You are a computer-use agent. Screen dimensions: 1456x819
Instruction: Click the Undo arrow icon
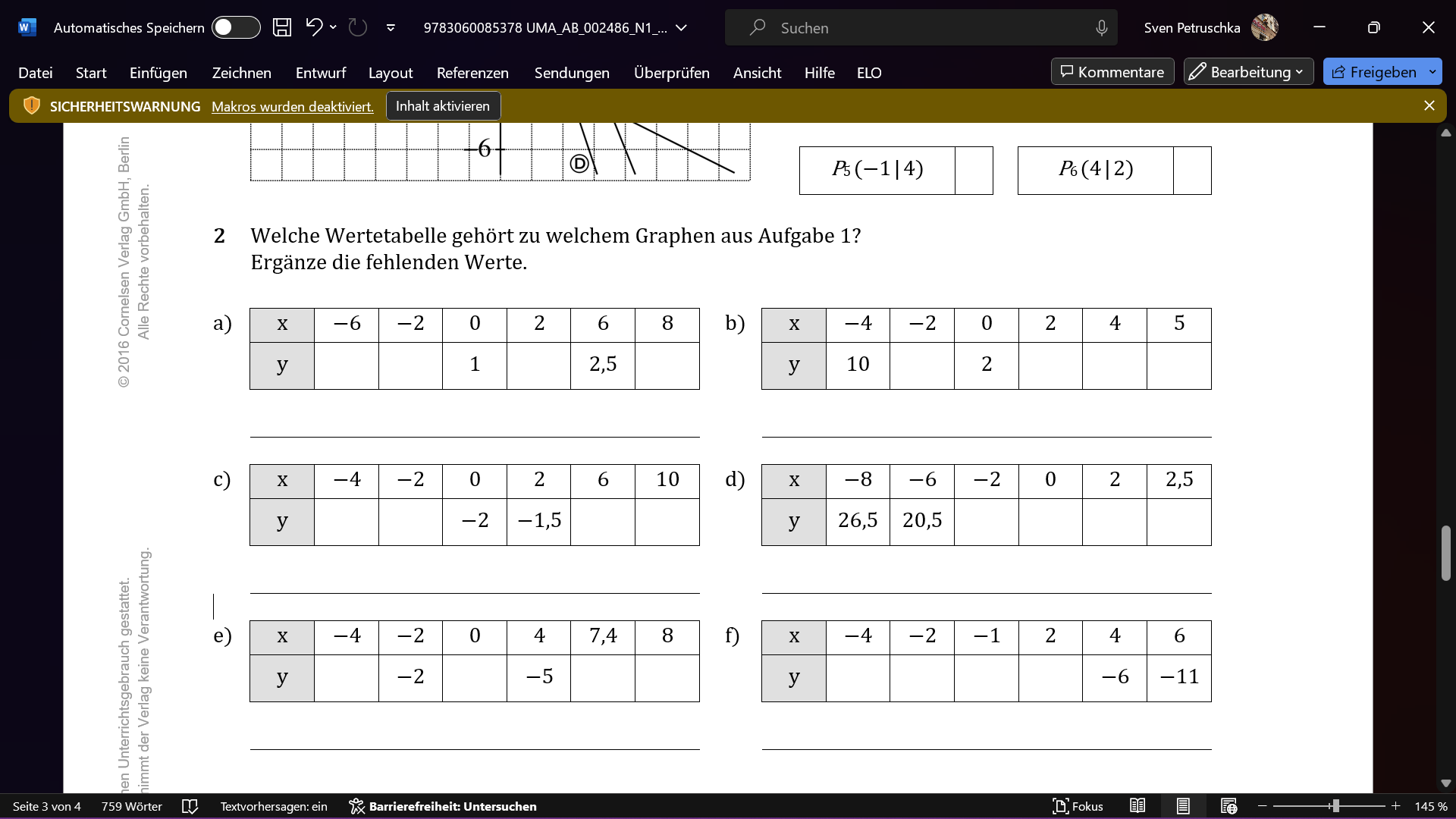point(314,27)
